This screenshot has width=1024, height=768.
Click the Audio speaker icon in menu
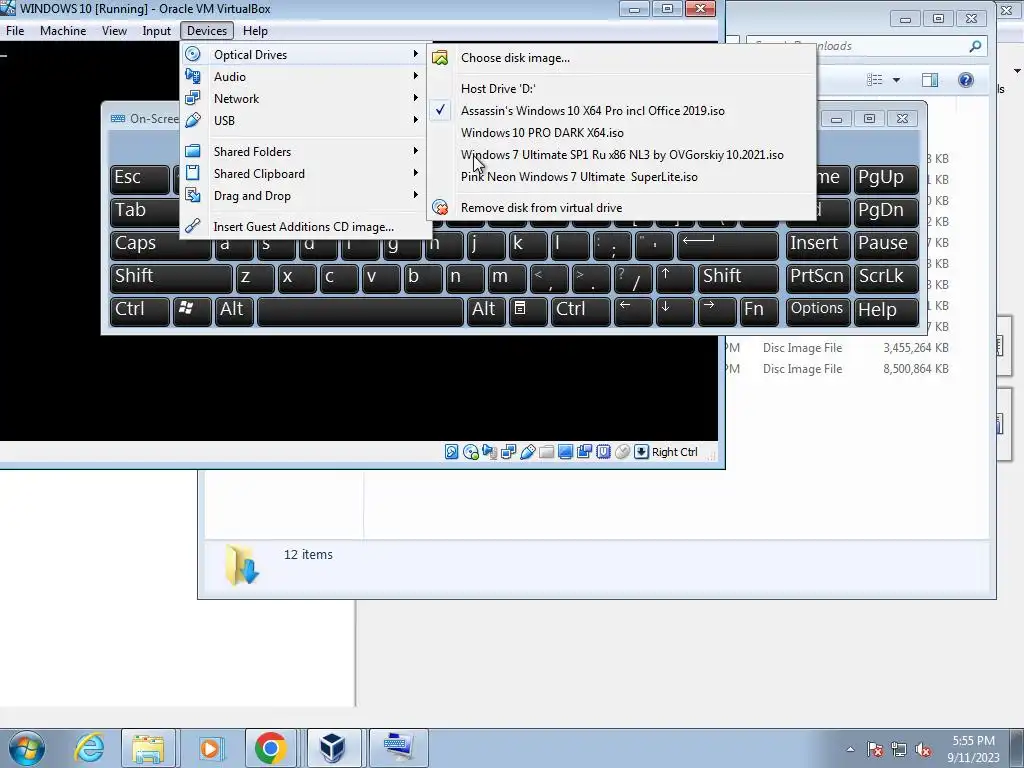(x=193, y=76)
